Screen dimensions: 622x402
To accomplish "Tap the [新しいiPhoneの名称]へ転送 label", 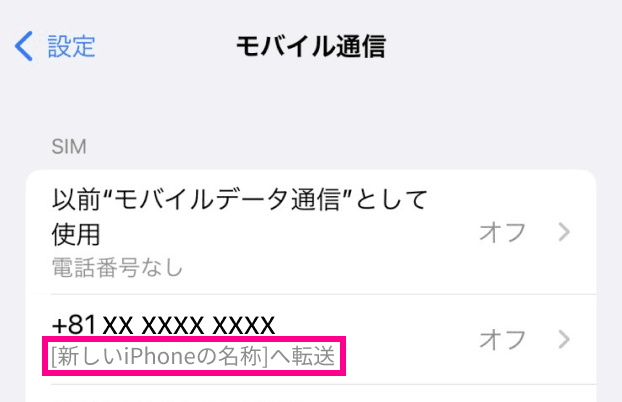I will point(194,356).
